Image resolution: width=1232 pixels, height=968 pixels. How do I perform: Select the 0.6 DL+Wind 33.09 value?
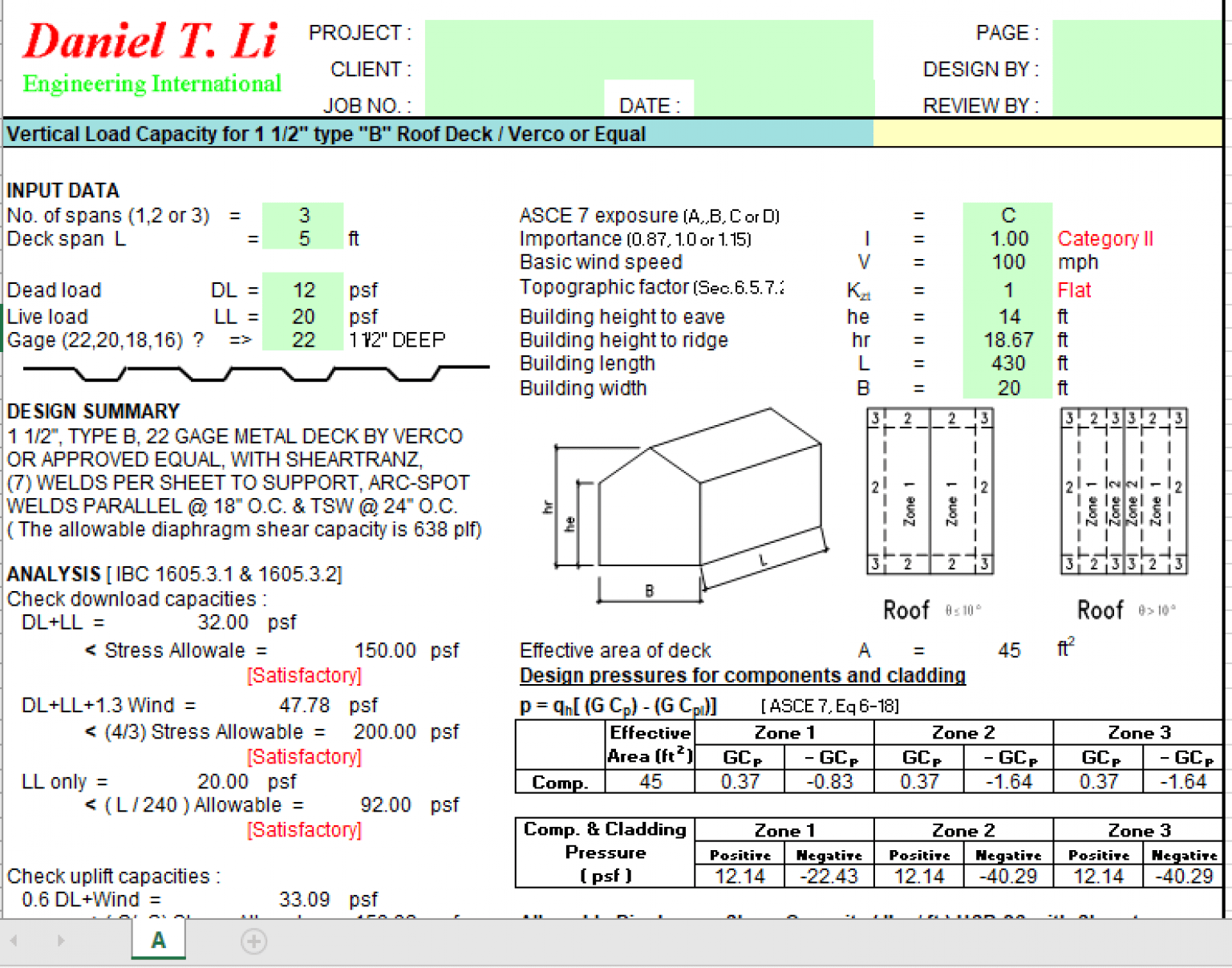[x=304, y=899]
